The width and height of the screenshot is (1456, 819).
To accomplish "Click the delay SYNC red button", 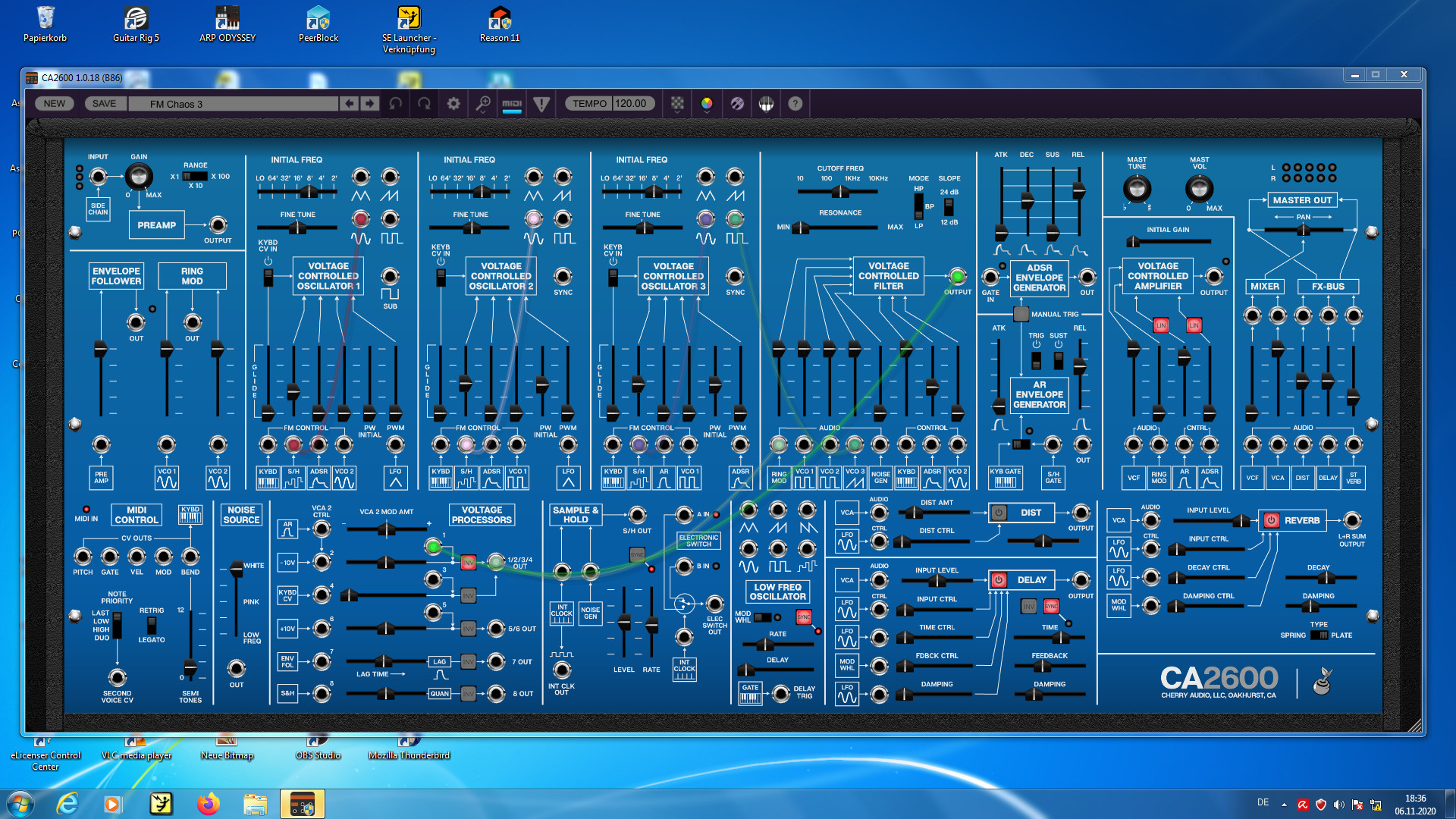I will click(x=1050, y=606).
